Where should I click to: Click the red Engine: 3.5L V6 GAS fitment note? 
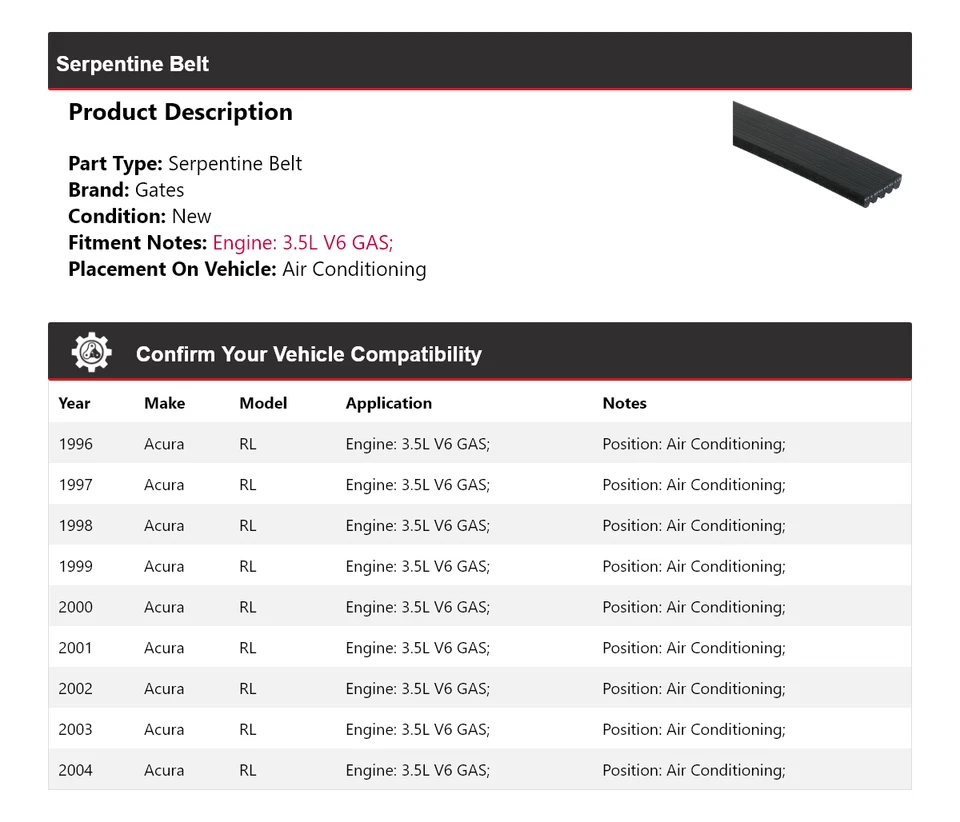click(303, 242)
